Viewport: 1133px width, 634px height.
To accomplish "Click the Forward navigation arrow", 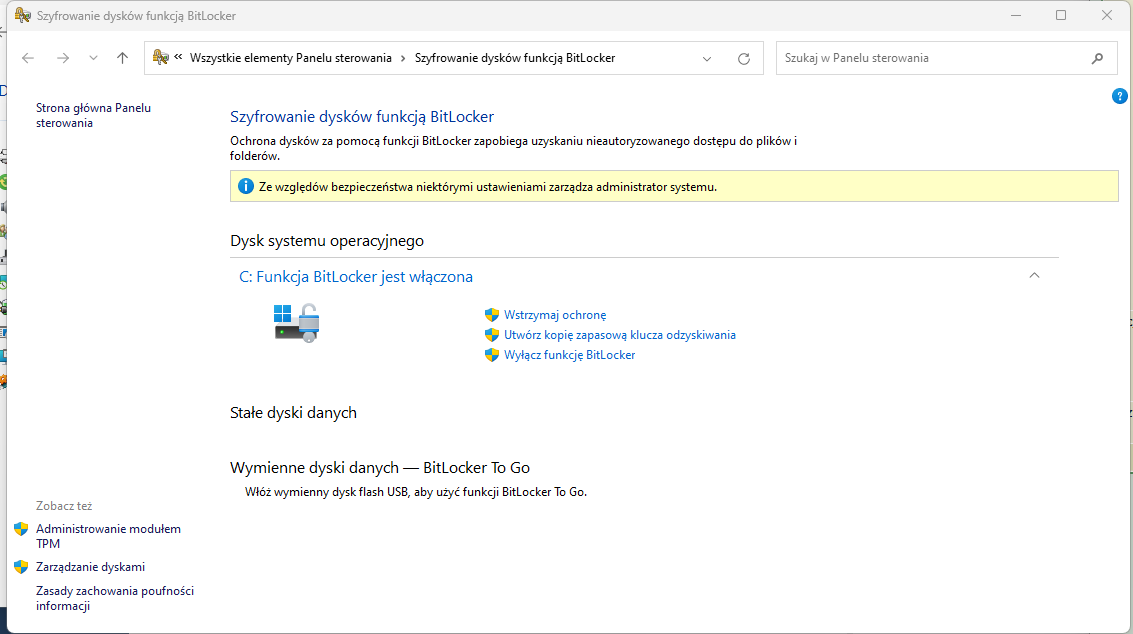I will tap(63, 58).
